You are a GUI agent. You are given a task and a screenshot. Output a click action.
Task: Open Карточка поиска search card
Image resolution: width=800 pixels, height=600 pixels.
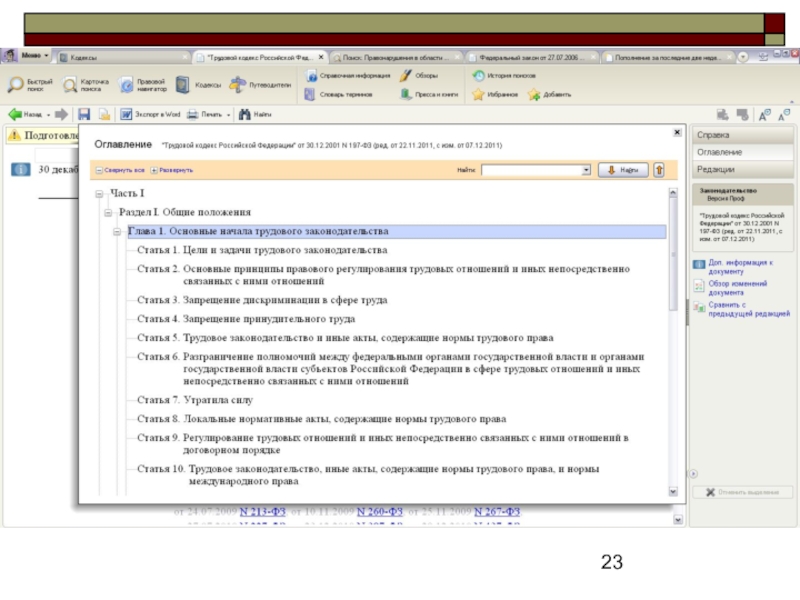click(85, 85)
